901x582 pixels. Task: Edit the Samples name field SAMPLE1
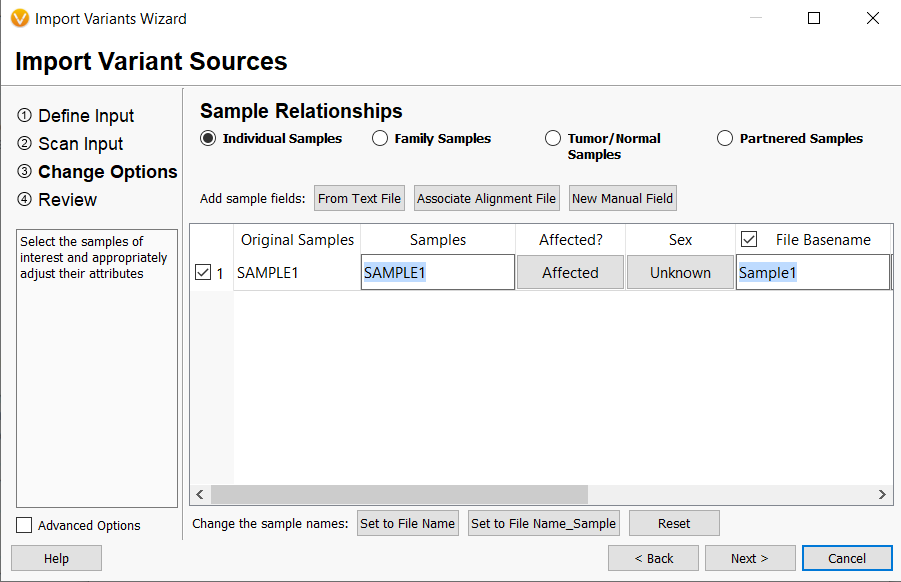click(438, 272)
